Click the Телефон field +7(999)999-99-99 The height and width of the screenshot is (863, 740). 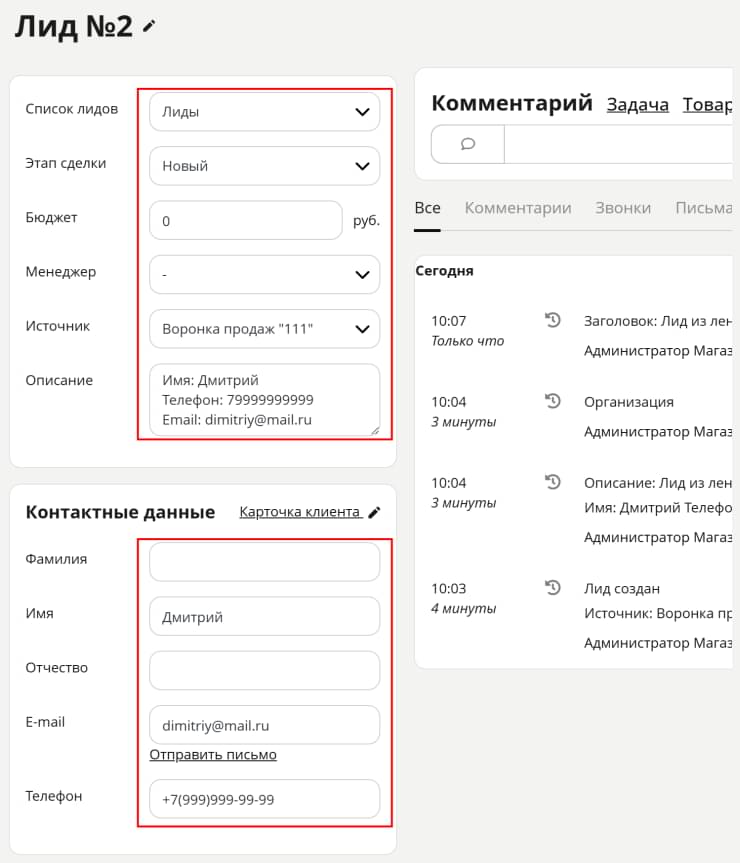coord(264,799)
